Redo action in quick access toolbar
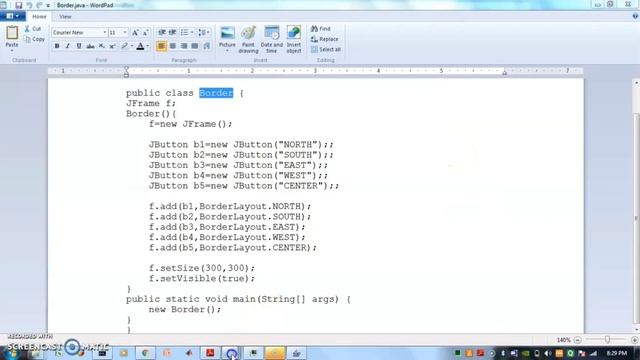This screenshot has height=360, width=640. tap(39, 5)
